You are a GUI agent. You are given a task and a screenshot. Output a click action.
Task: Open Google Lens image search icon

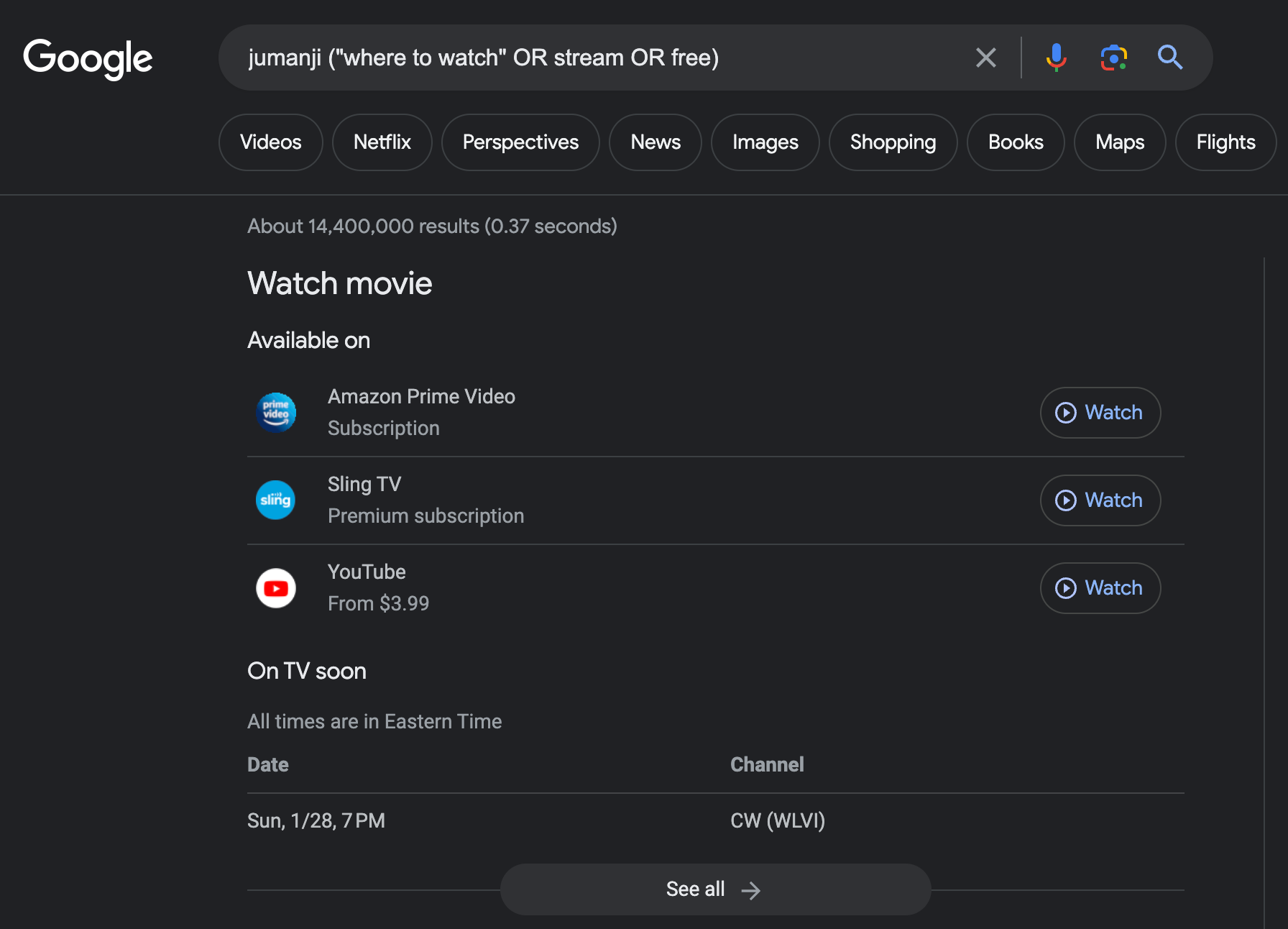(1113, 58)
